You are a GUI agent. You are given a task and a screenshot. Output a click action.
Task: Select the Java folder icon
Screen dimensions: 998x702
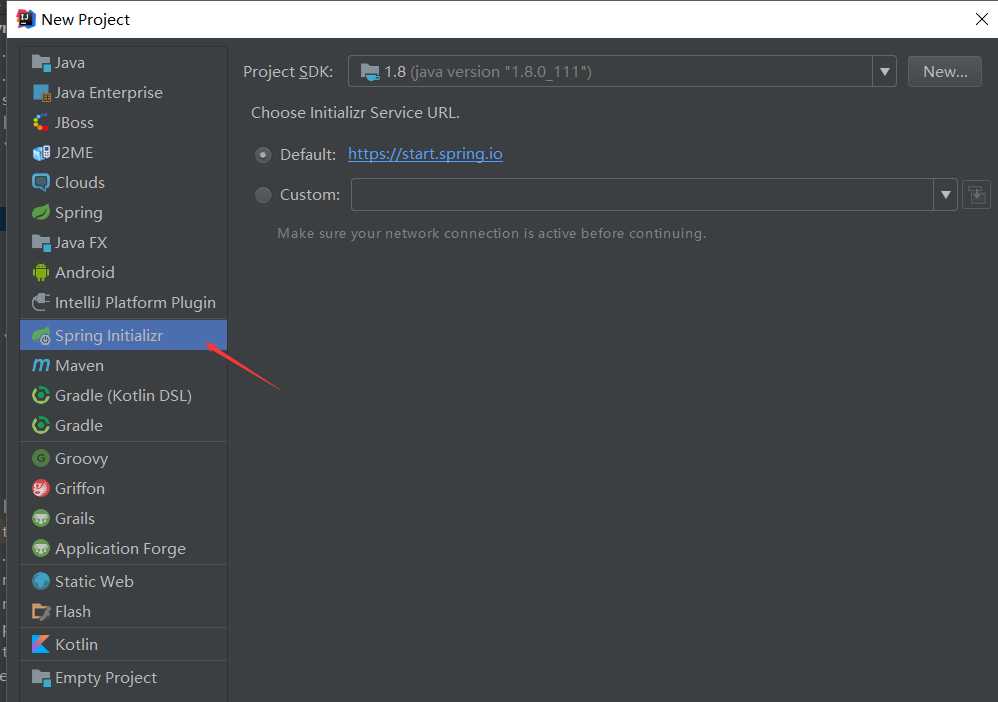[41, 63]
